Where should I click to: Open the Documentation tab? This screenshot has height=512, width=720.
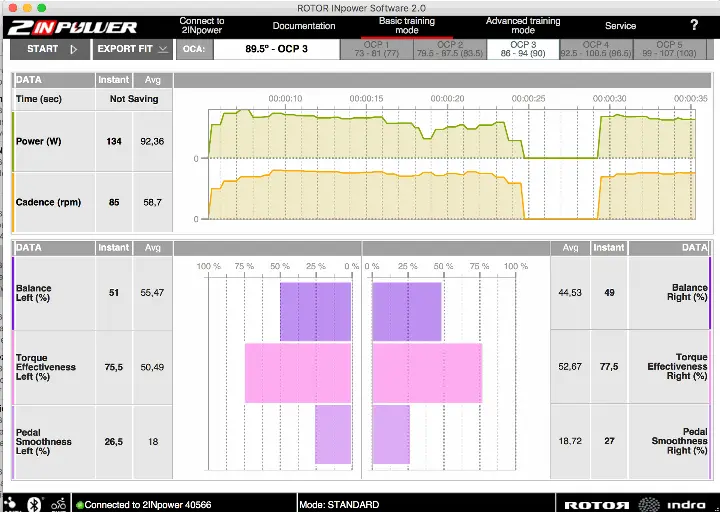click(x=304, y=26)
